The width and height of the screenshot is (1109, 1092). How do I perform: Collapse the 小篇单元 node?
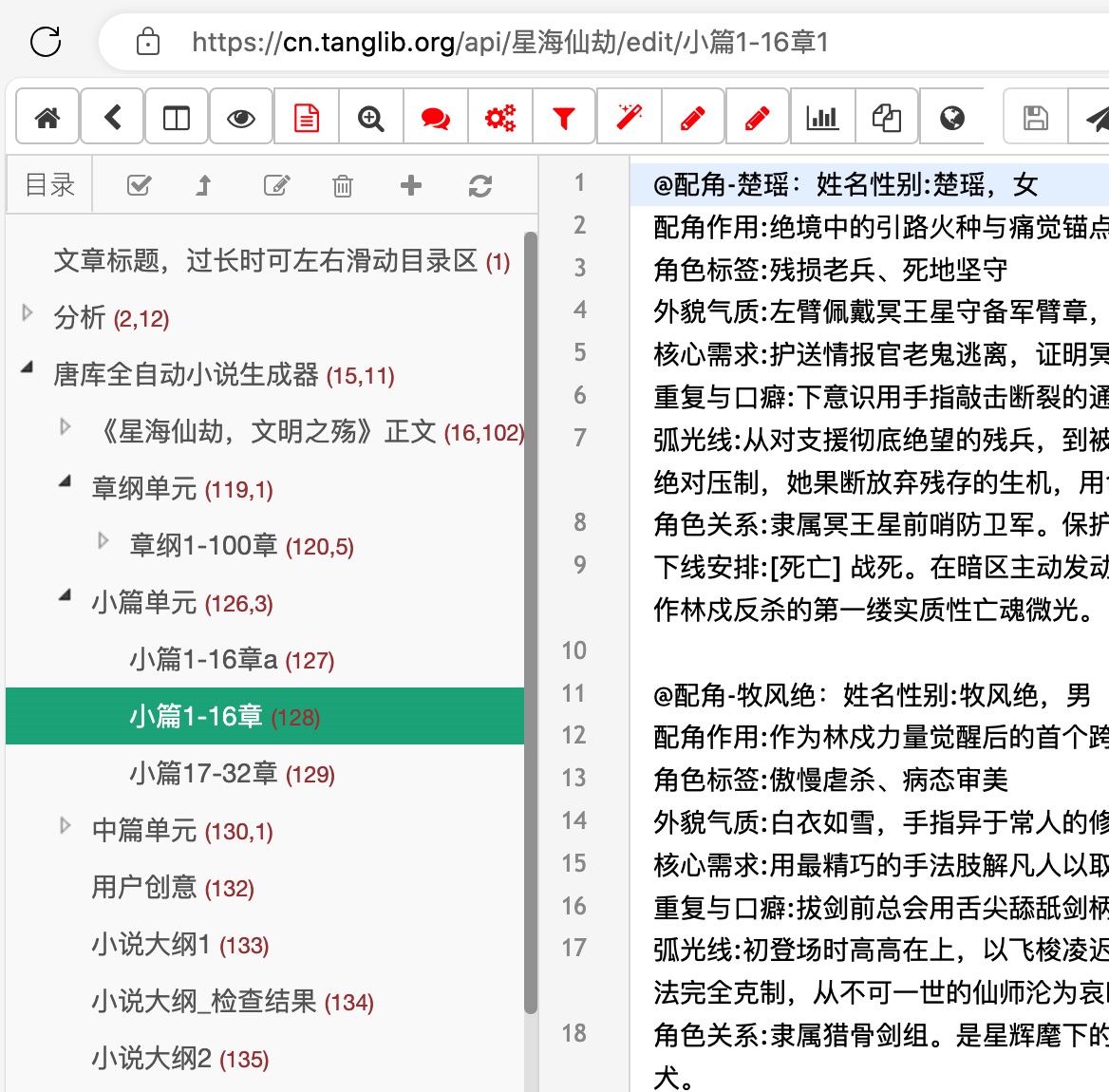[66, 595]
